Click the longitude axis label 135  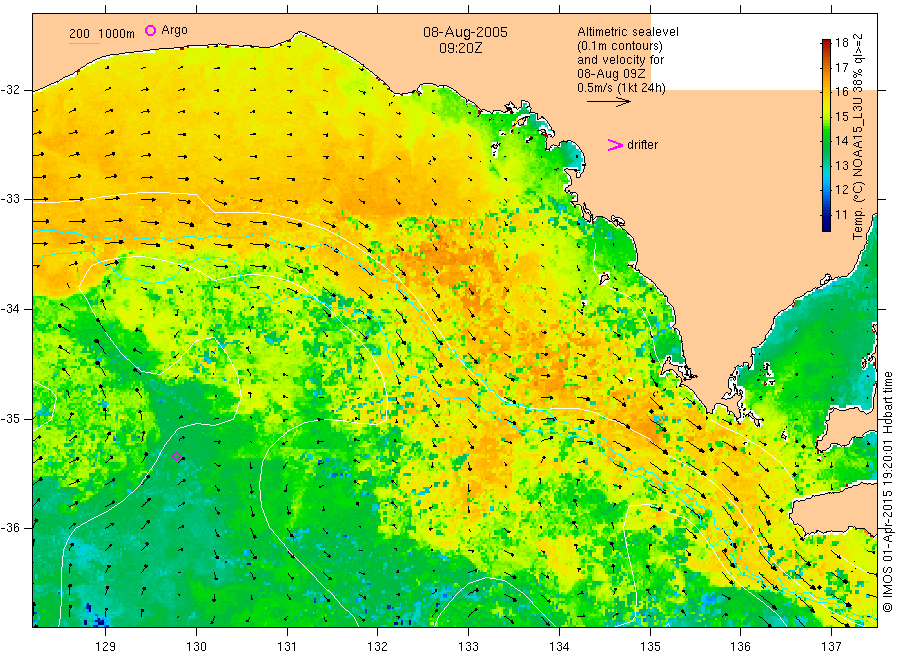click(650, 647)
